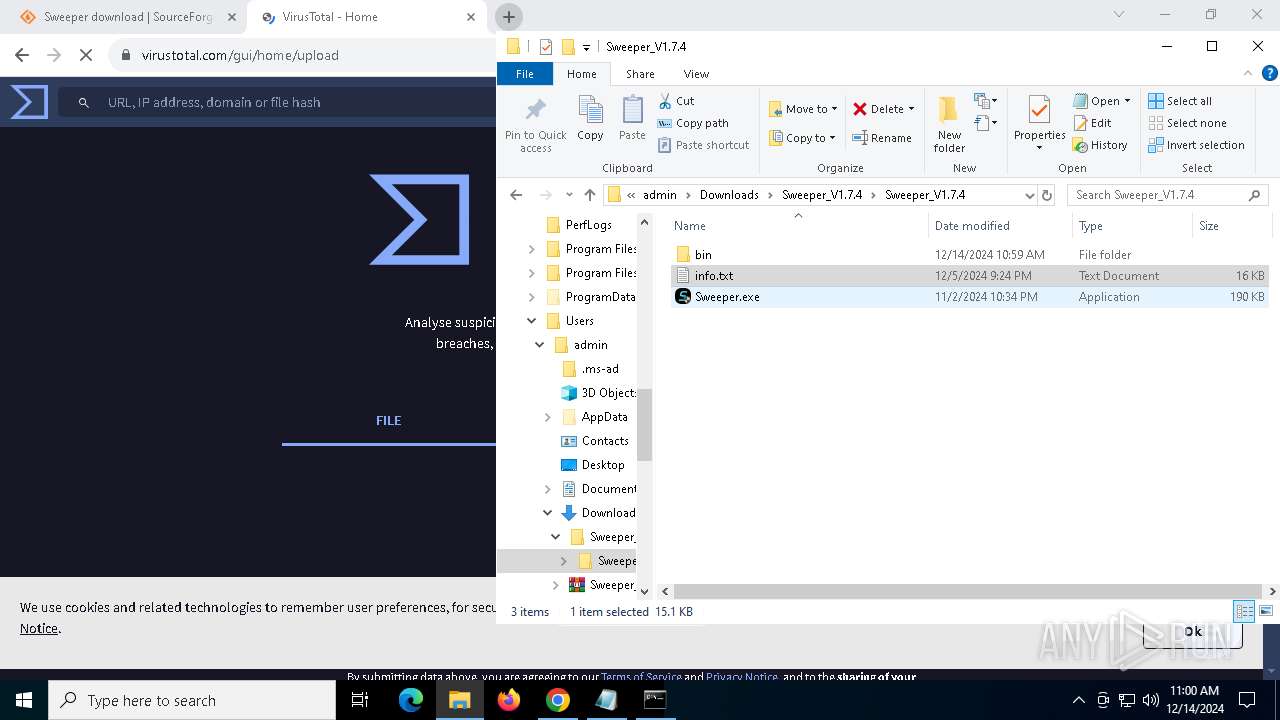
Task: Click the Search Sweeper_V1.7.4 field
Action: click(1167, 195)
